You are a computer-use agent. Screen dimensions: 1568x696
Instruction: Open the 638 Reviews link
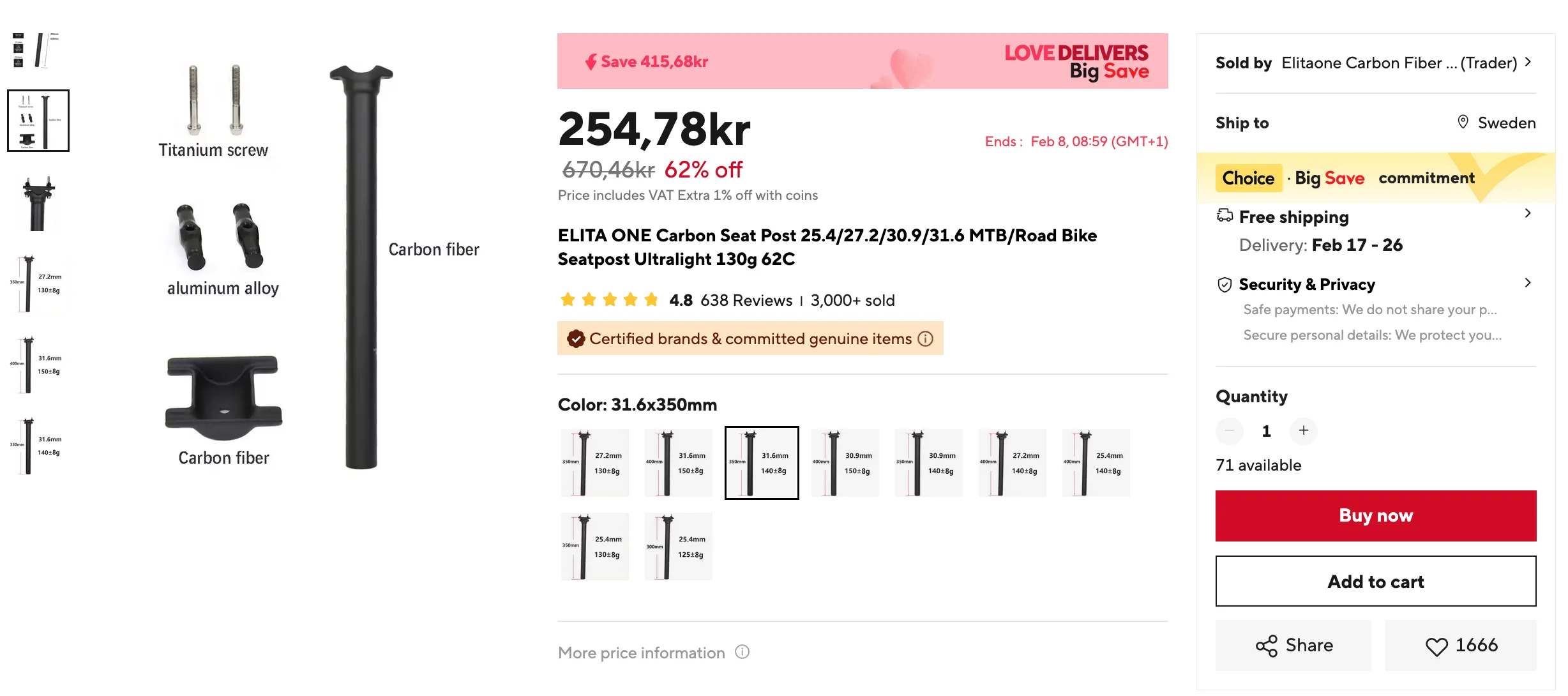pyautogui.click(x=746, y=301)
